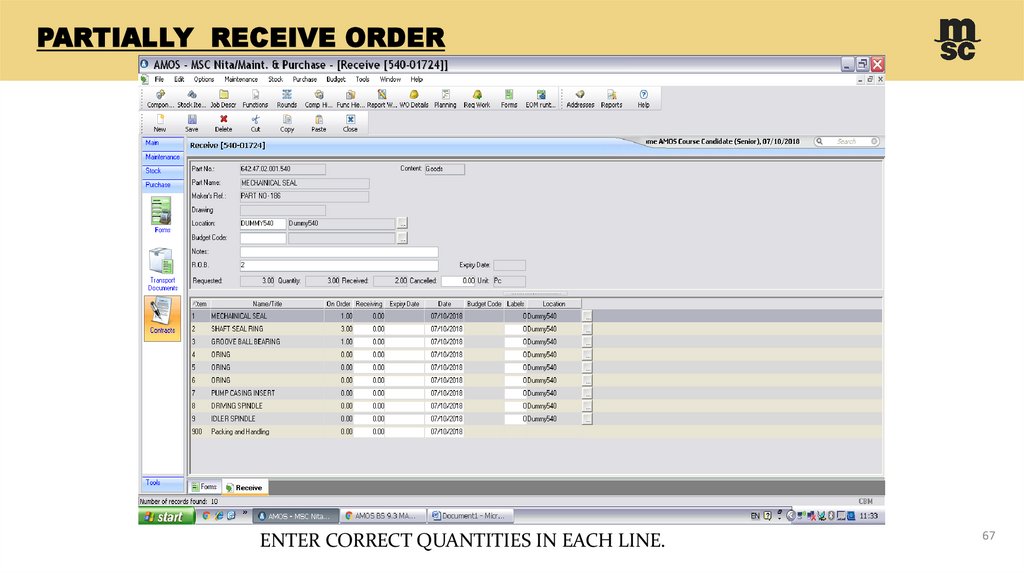Switch to AMOS BS 9.3 taskbar window
The image size is (1024, 574).
point(383,516)
